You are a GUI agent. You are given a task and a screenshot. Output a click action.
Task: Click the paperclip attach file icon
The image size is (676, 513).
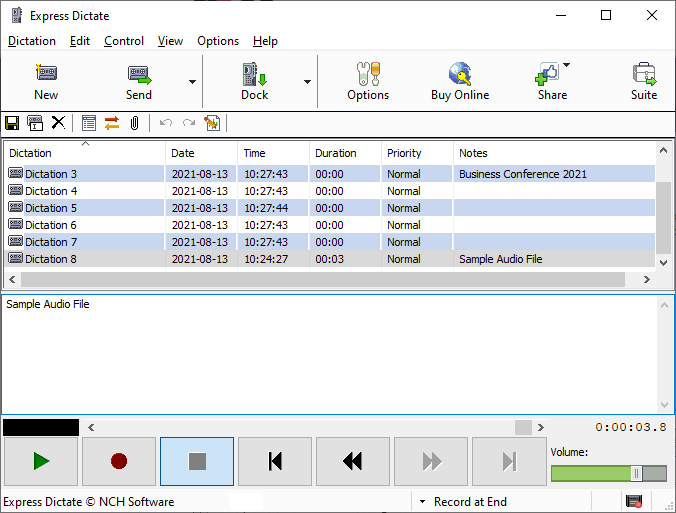pos(135,123)
